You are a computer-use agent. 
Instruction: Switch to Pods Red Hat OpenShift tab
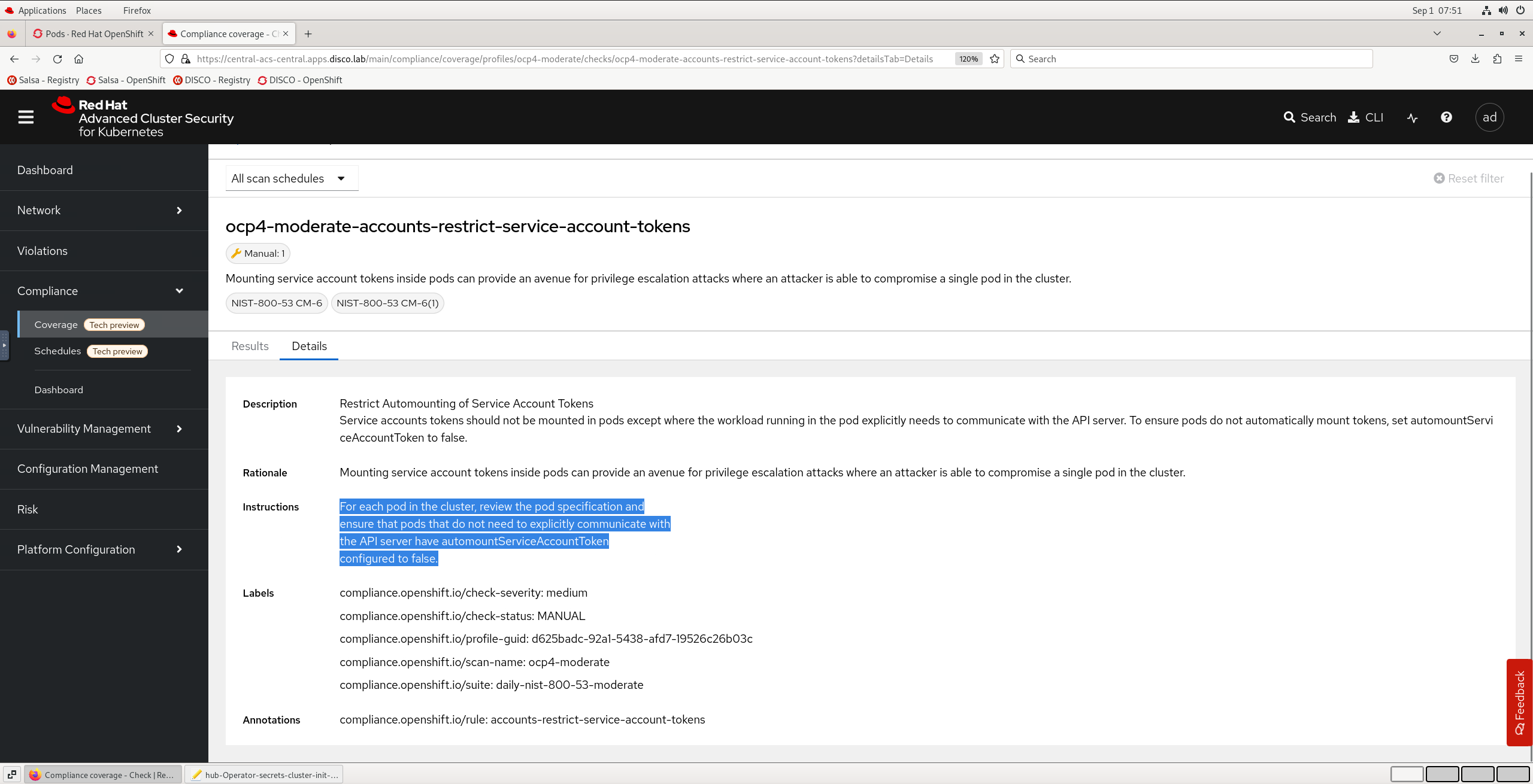tap(94, 34)
